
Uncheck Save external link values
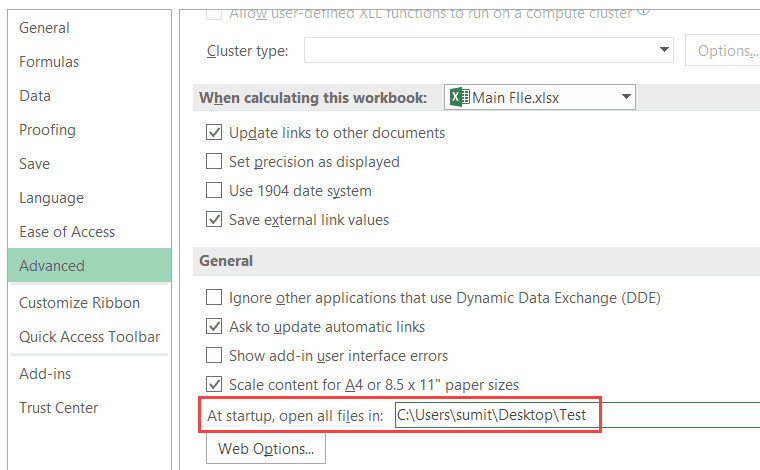[214, 219]
